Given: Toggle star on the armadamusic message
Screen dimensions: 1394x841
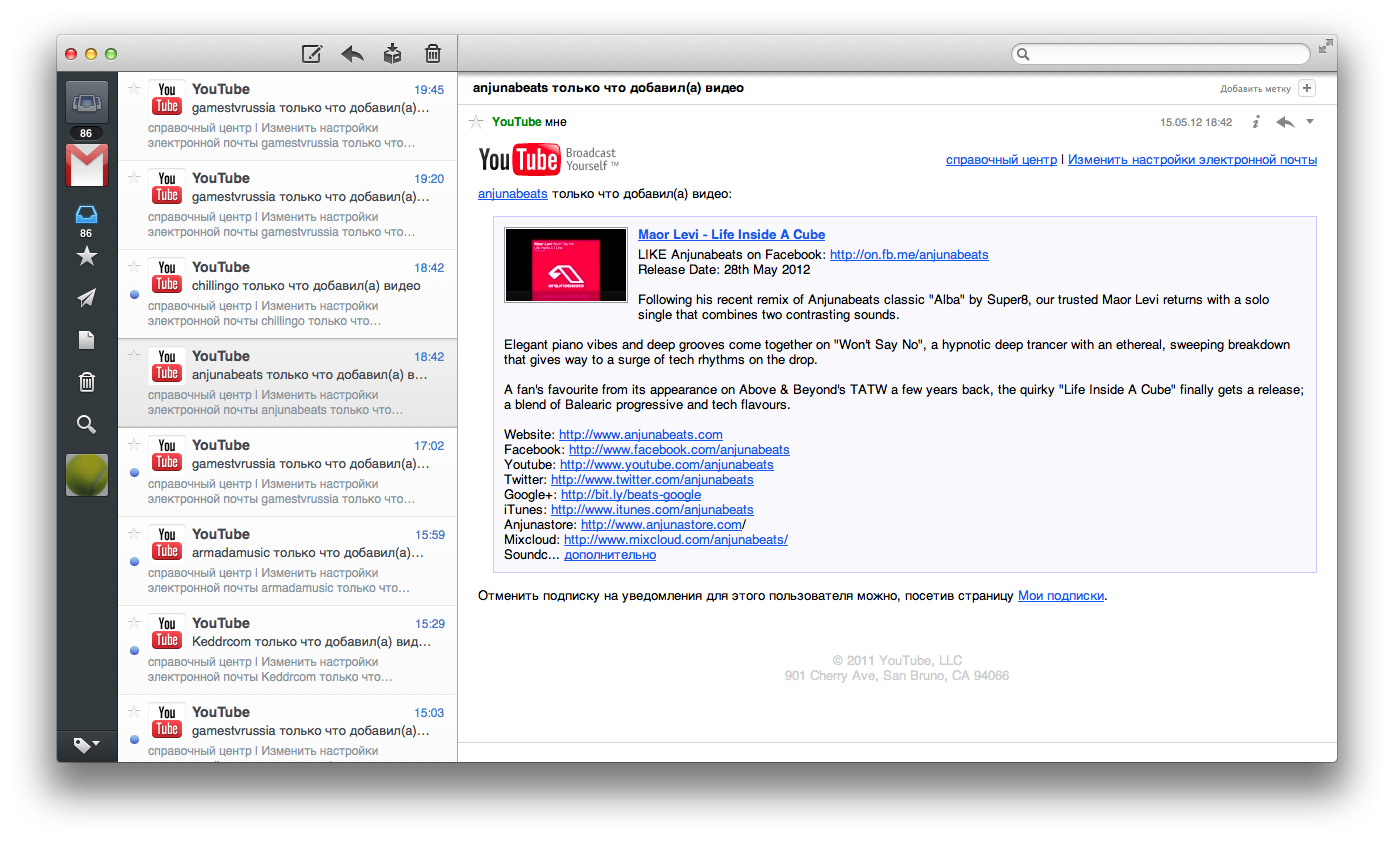Looking at the screenshot, I should coord(134,534).
